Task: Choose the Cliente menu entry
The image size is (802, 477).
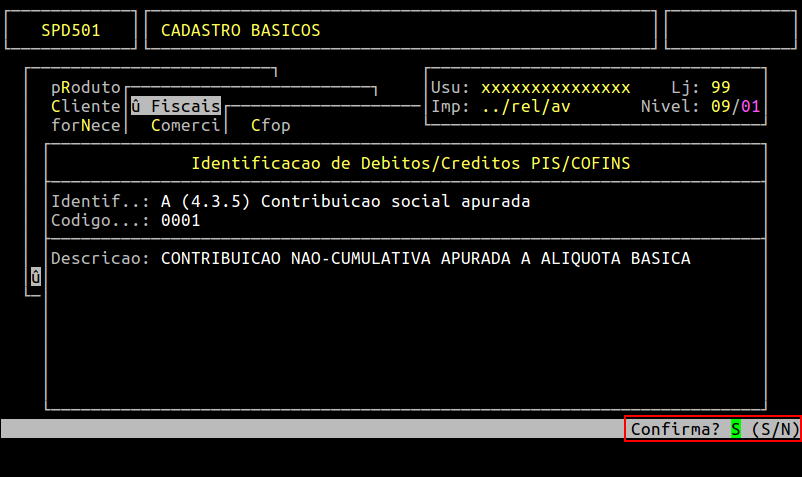Action: [86, 106]
